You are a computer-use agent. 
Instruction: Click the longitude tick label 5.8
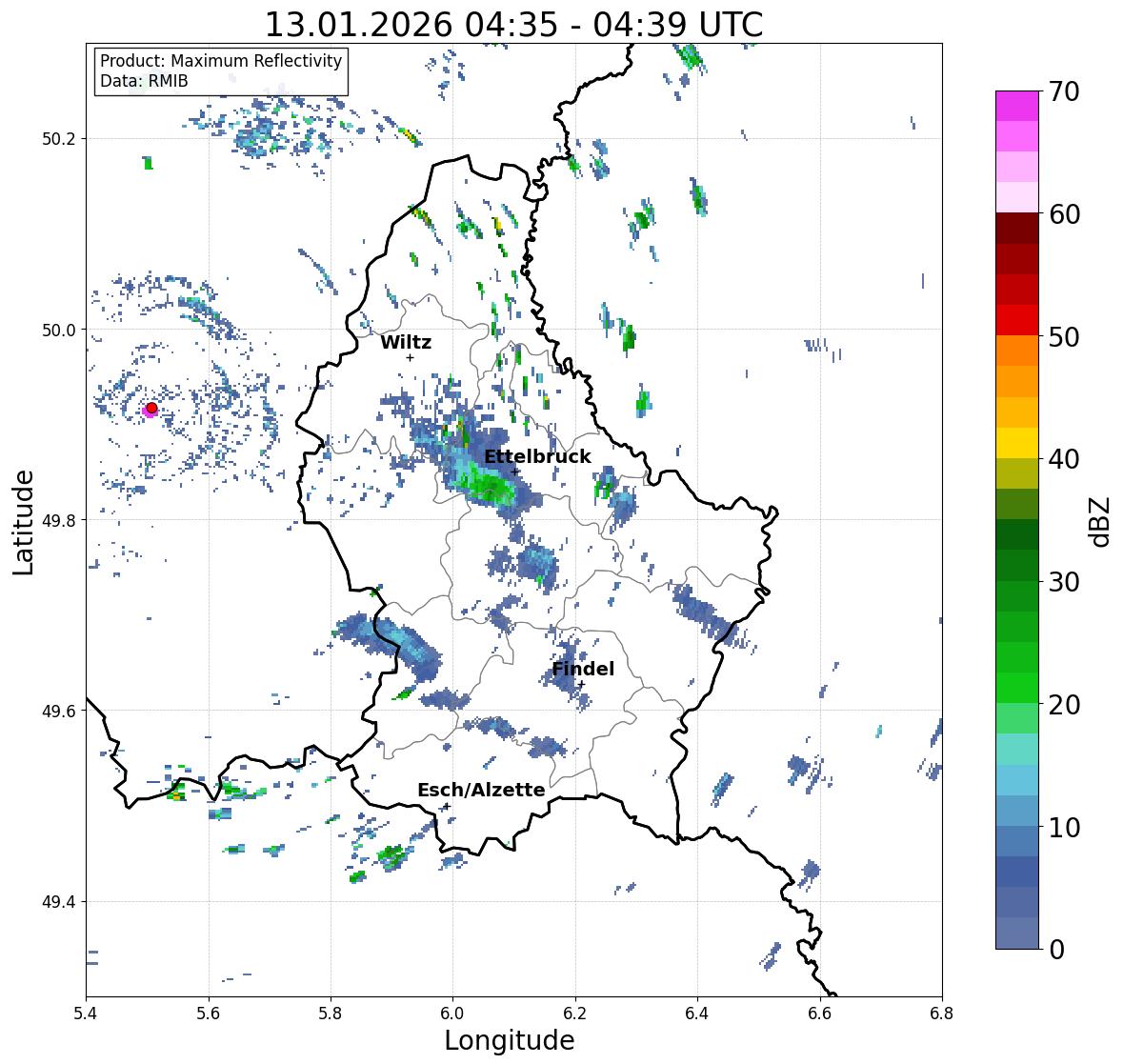click(331, 1014)
